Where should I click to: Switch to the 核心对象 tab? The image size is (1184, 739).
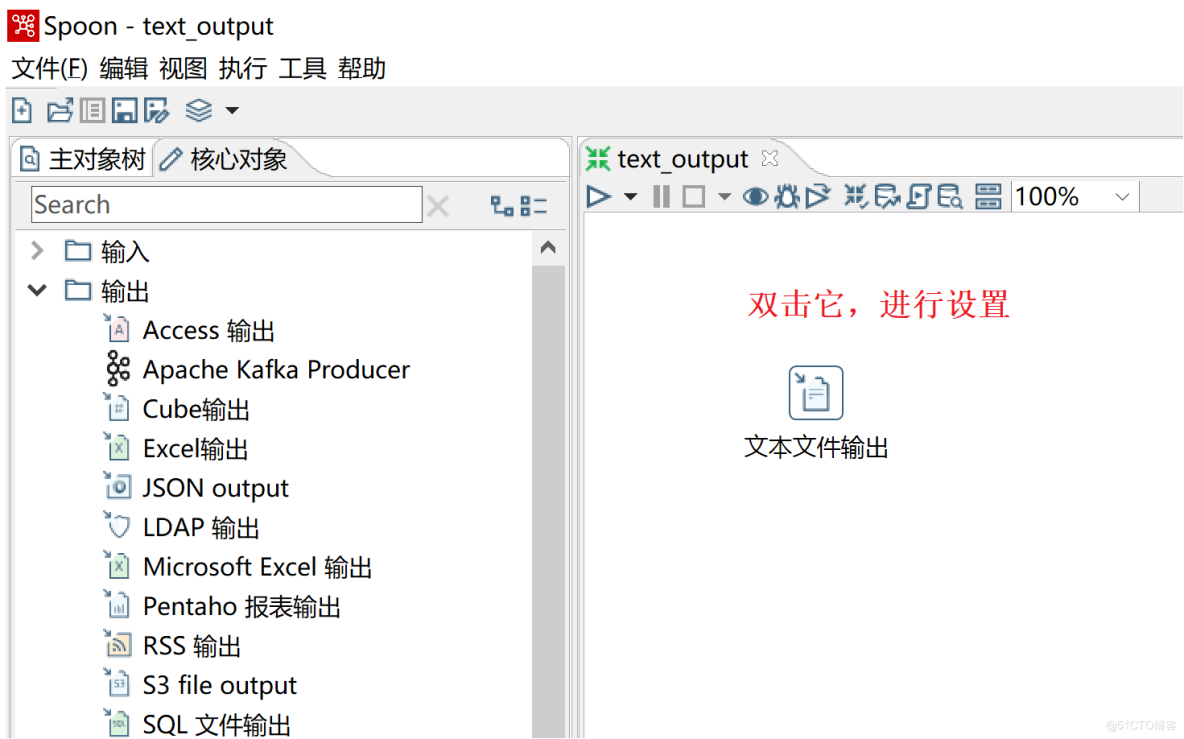[224, 159]
